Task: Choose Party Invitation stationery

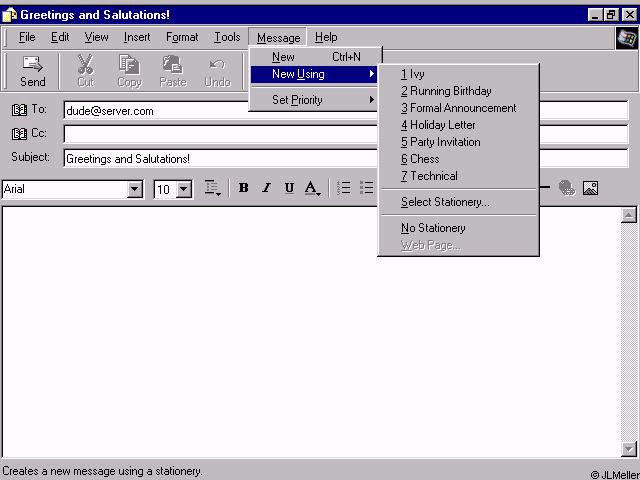Action: point(458,142)
